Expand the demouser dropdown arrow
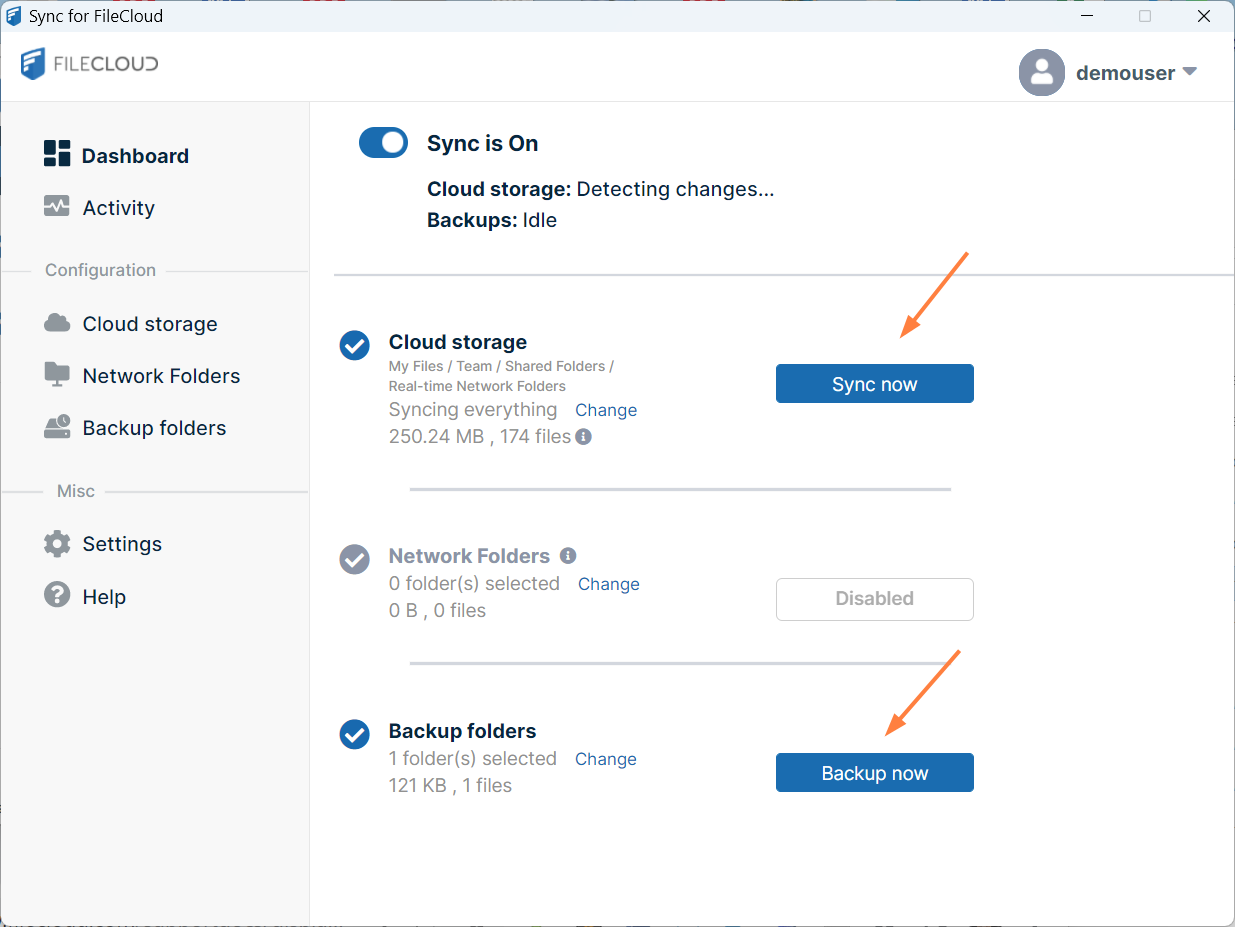 1189,72
